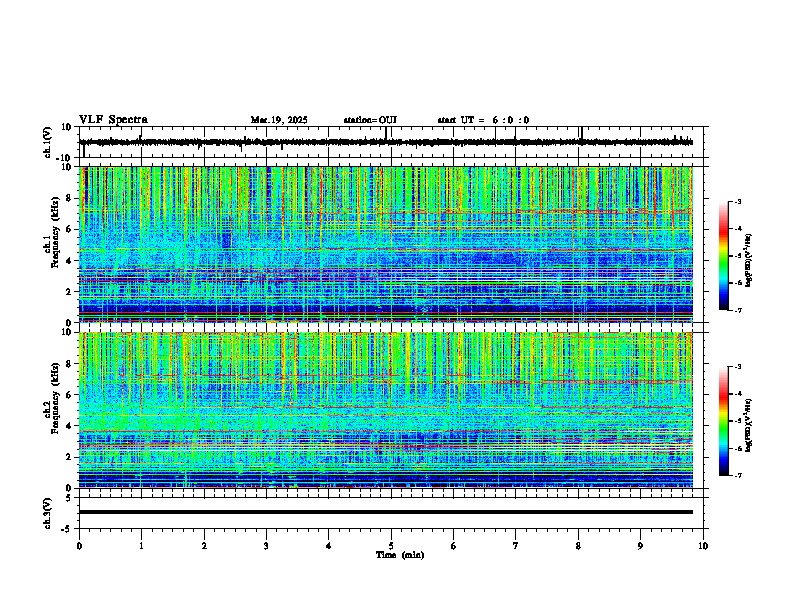This screenshot has height=612, width=792.
Task: Click the ch.2 colorbar "log(PSD)" label
Action: (x=749, y=425)
